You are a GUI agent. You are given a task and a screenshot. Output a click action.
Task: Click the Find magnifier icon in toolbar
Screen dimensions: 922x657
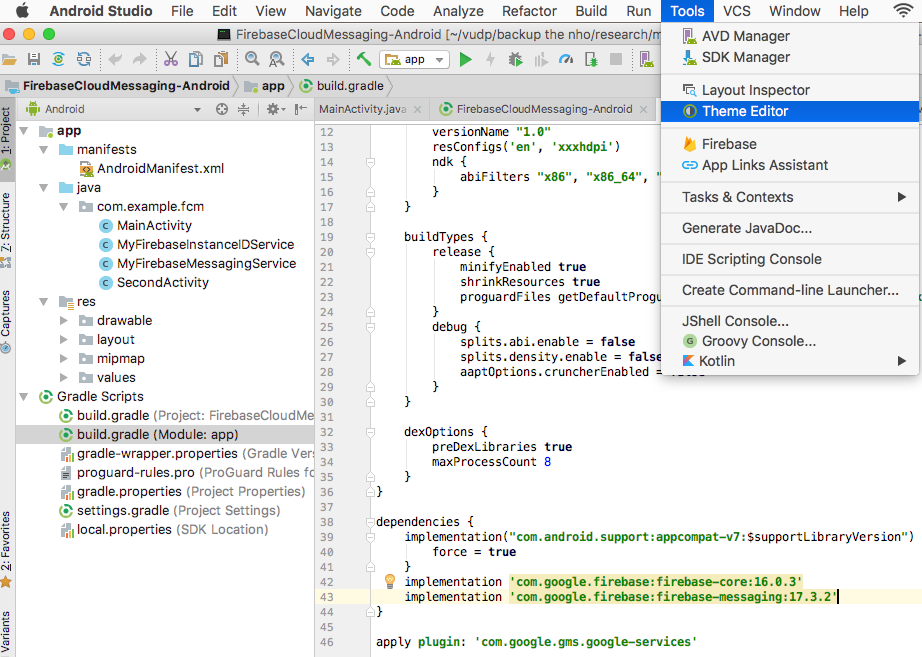coord(250,60)
